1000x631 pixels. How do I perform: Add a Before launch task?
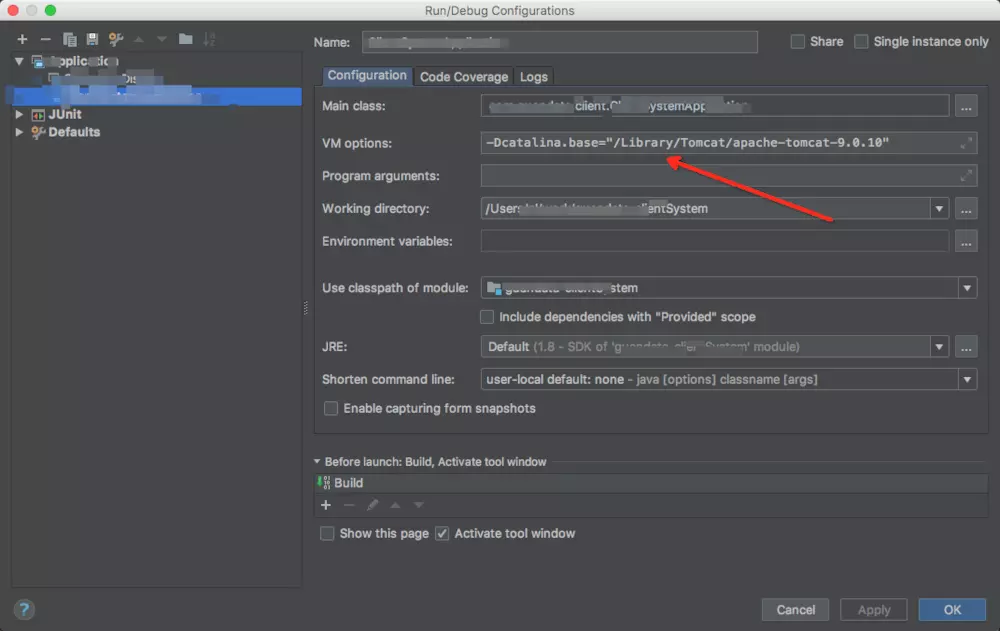[326, 505]
